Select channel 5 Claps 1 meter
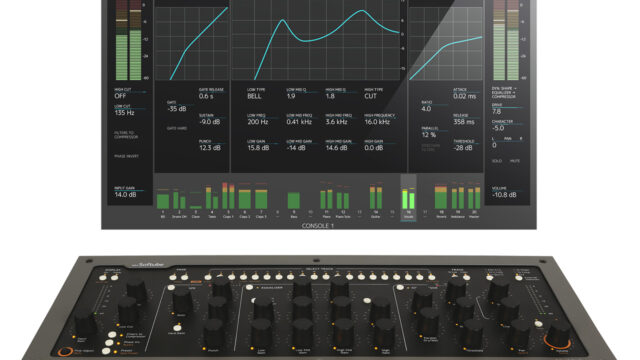This screenshot has width=640, height=360. (228, 196)
